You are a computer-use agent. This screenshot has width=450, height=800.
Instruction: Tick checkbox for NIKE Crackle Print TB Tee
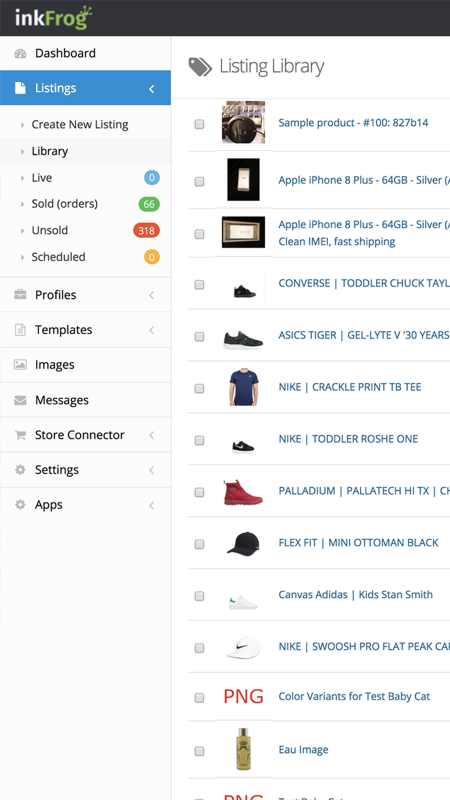click(199, 388)
